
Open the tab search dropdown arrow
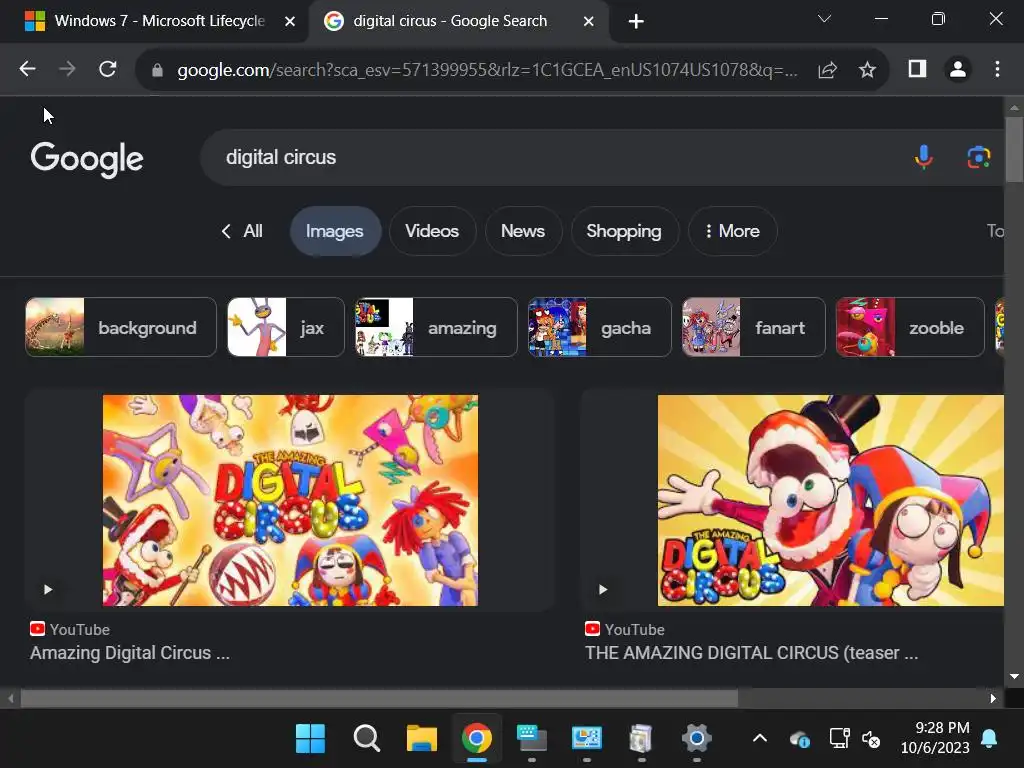coord(824,19)
